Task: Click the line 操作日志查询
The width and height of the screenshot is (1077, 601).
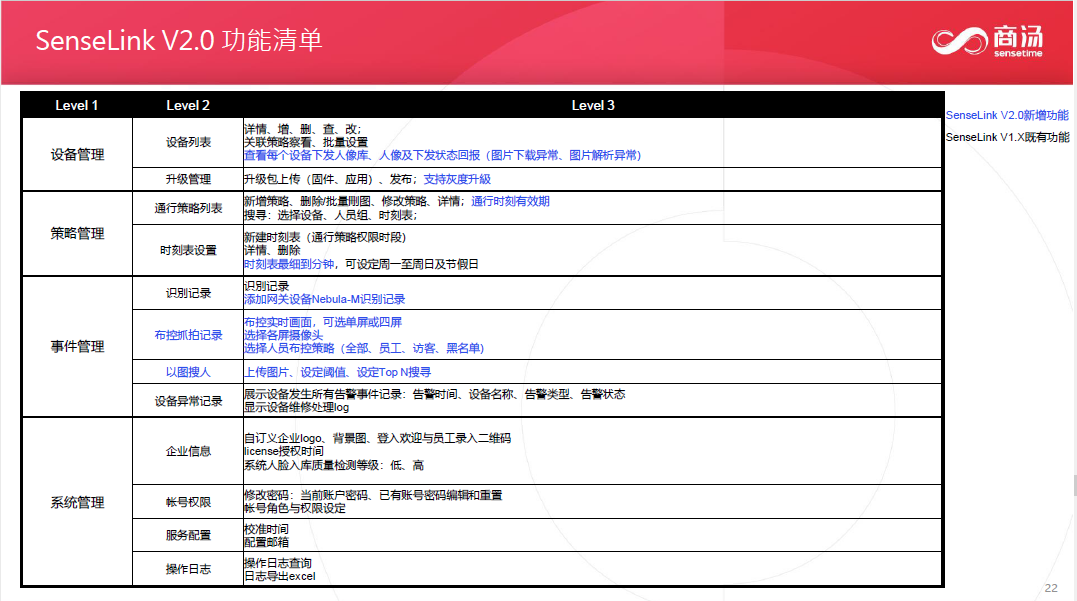Action: pos(277,563)
